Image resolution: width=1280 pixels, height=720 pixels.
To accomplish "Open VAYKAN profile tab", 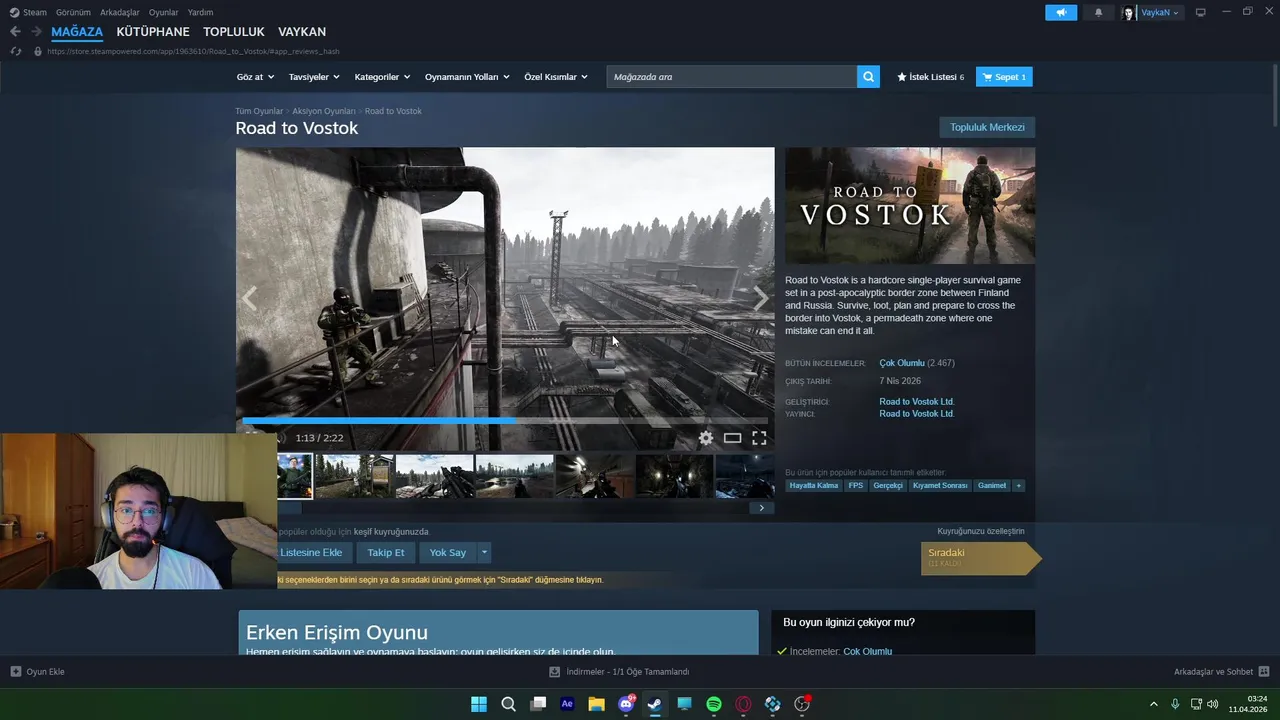I will [302, 32].
